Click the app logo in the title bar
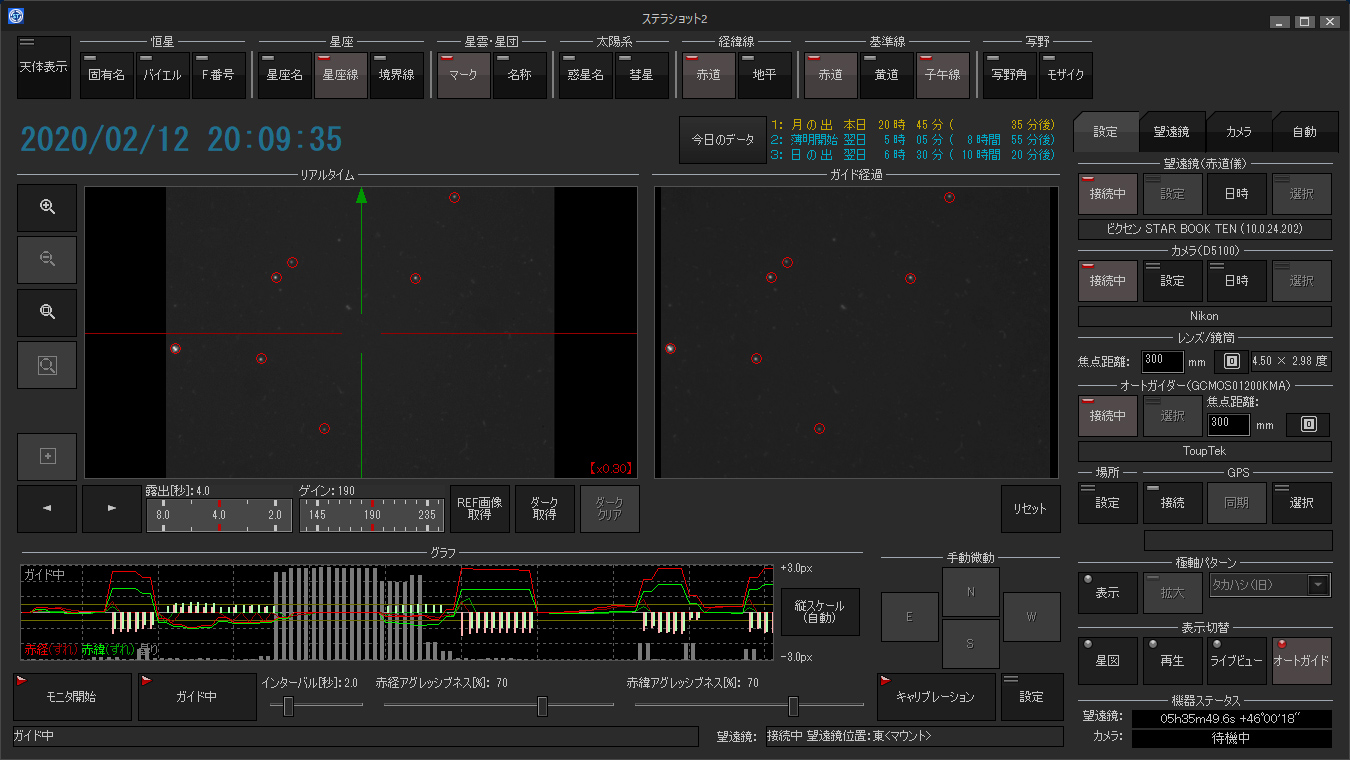This screenshot has height=760, width=1350. [x=15, y=16]
